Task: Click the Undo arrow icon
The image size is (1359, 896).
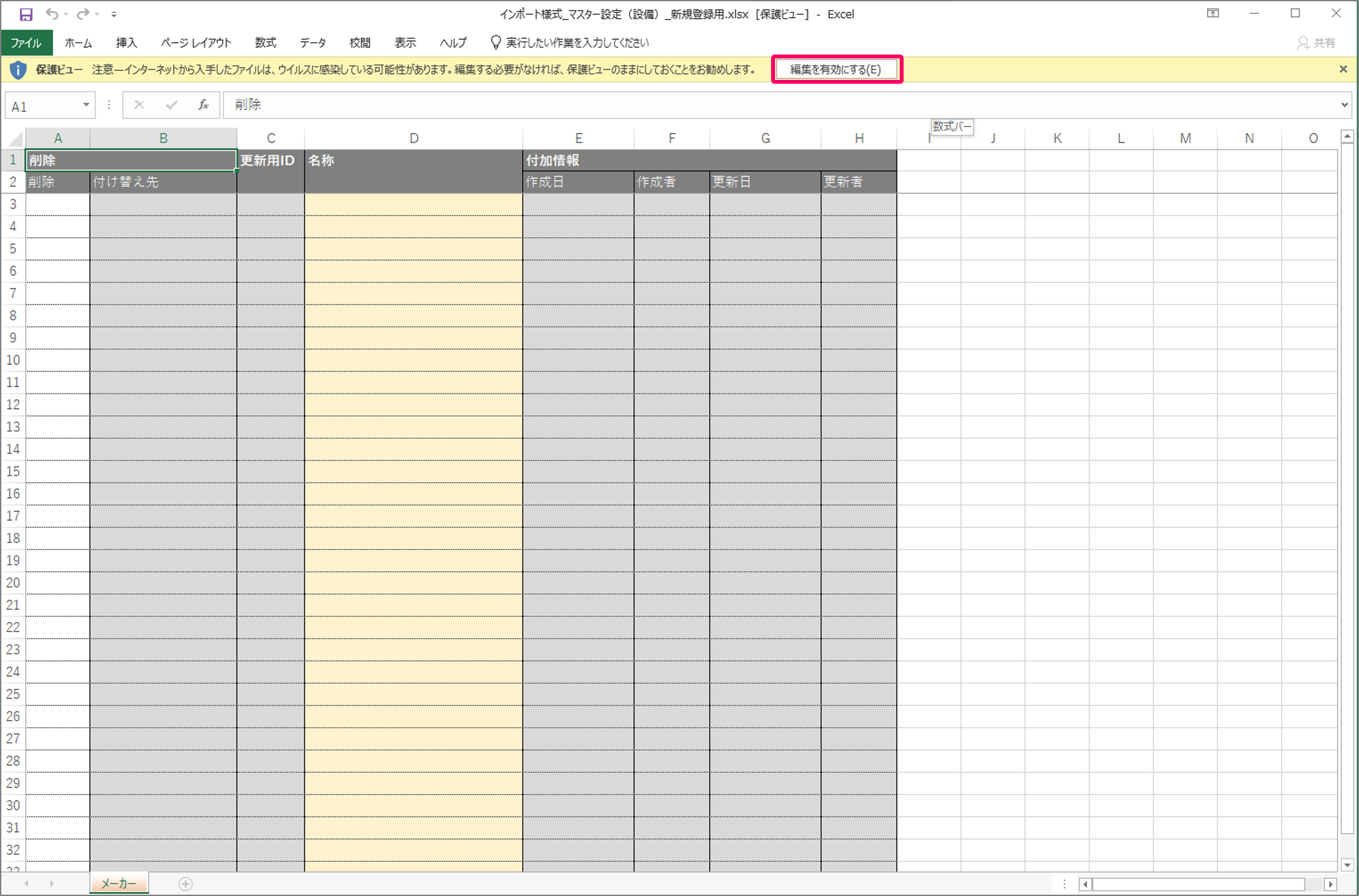Action: pos(52,14)
